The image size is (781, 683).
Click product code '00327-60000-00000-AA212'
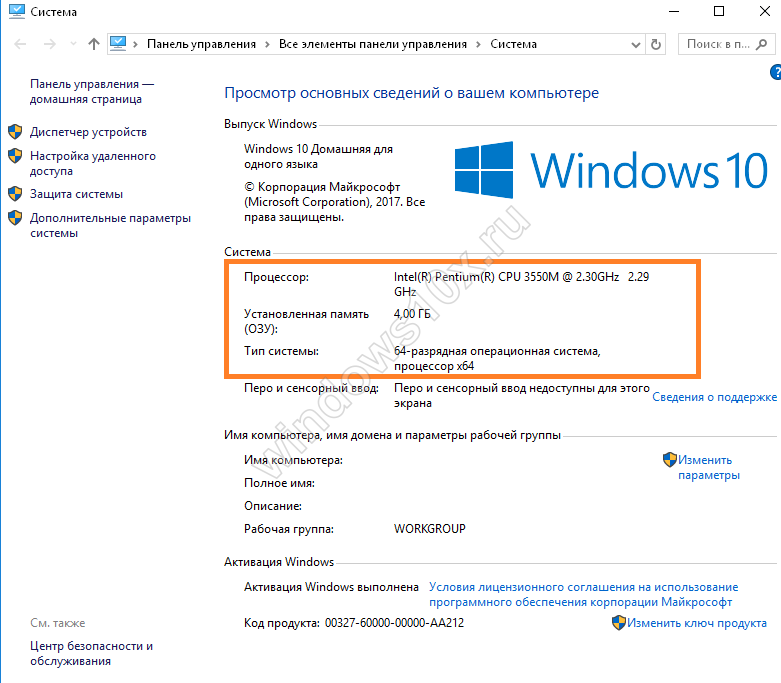pyautogui.click(x=394, y=623)
